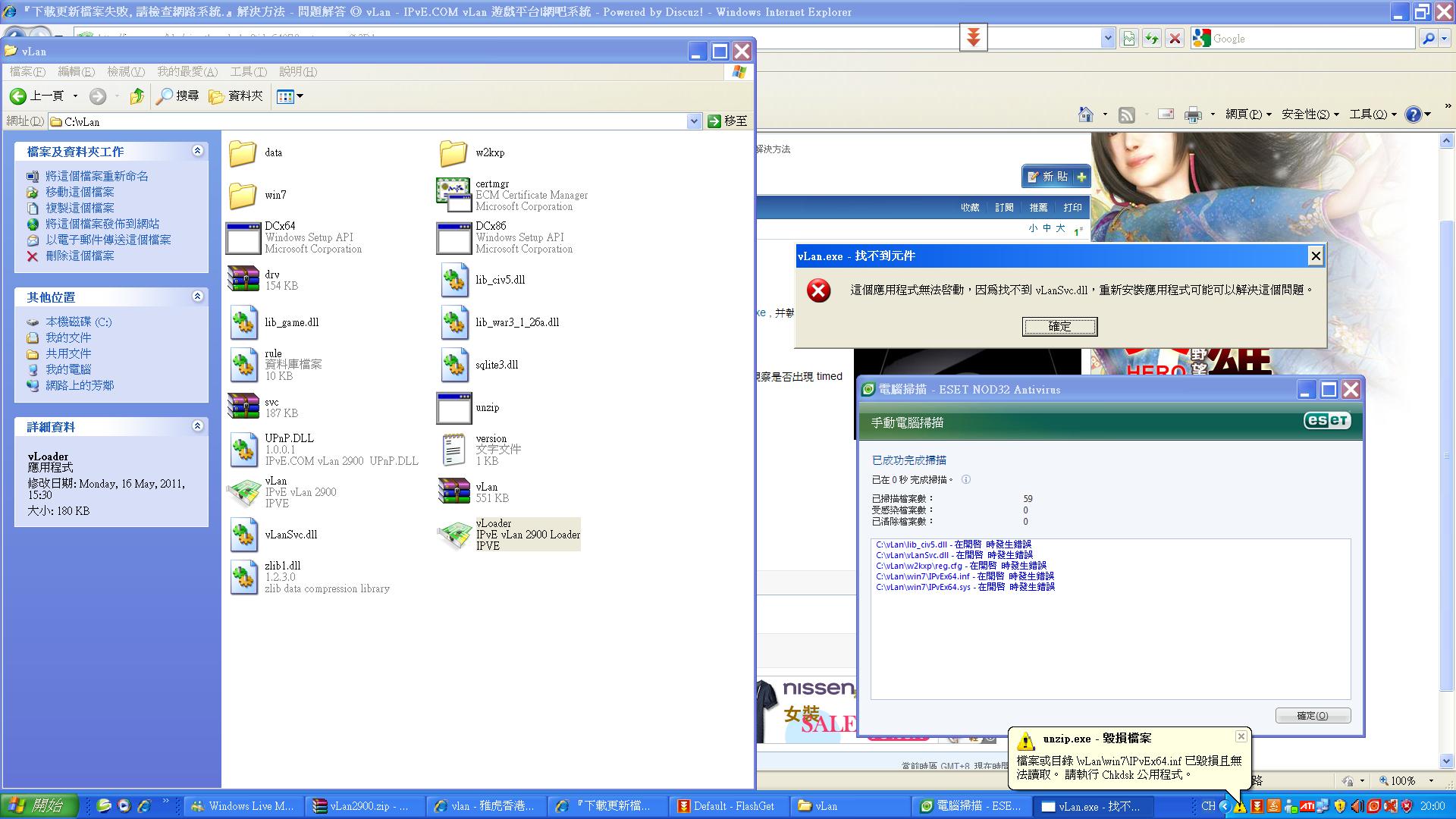Select the vLanSvc.dll file icon

pyautogui.click(x=244, y=535)
